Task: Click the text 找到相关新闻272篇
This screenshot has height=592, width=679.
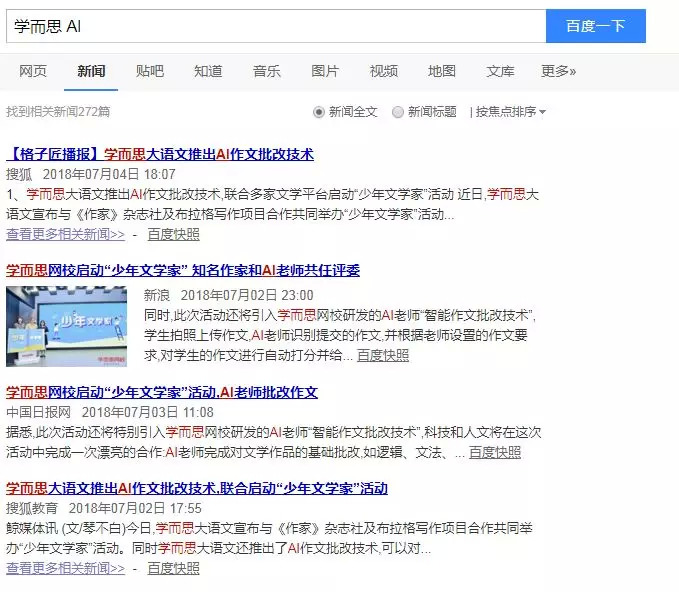Action: pyautogui.click(x=58, y=112)
